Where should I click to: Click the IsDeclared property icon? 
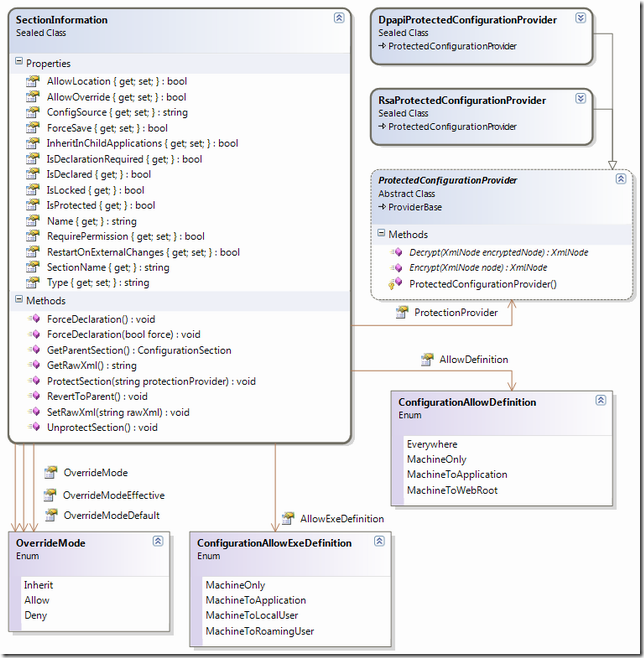pos(33,174)
